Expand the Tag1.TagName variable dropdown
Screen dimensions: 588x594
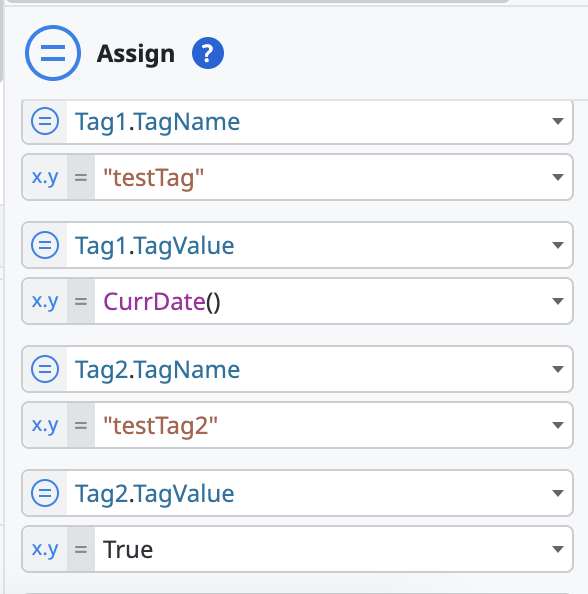pyautogui.click(x=558, y=121)
